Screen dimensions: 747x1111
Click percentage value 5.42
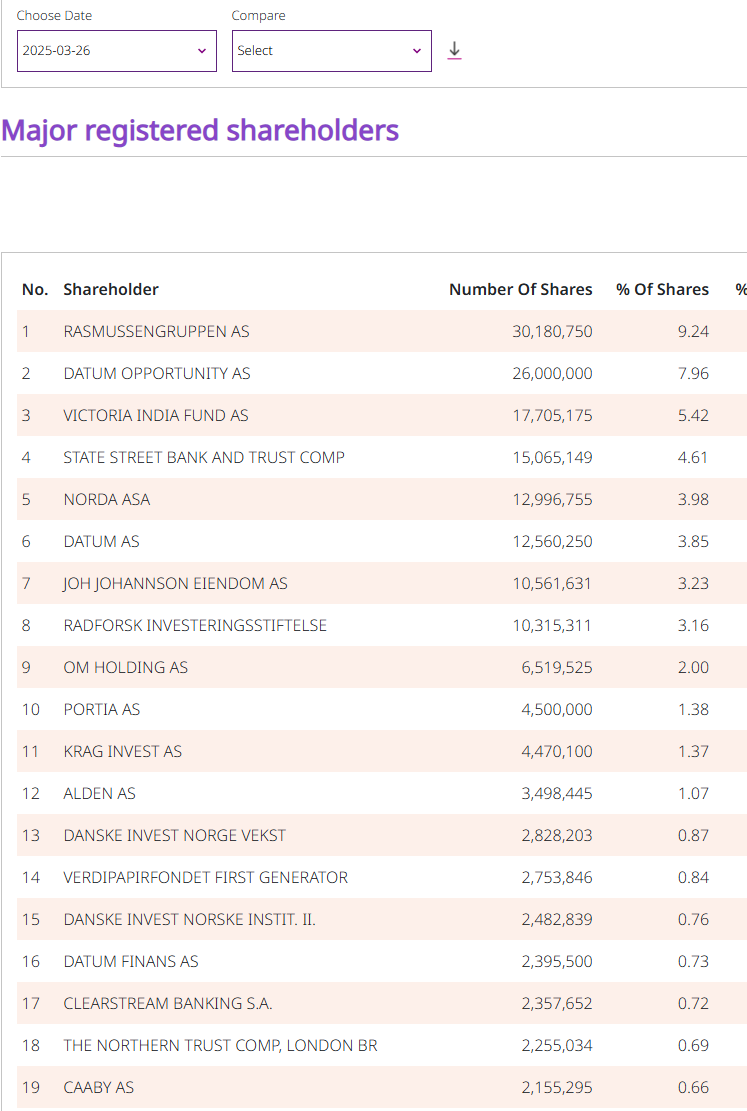[693, 415]
